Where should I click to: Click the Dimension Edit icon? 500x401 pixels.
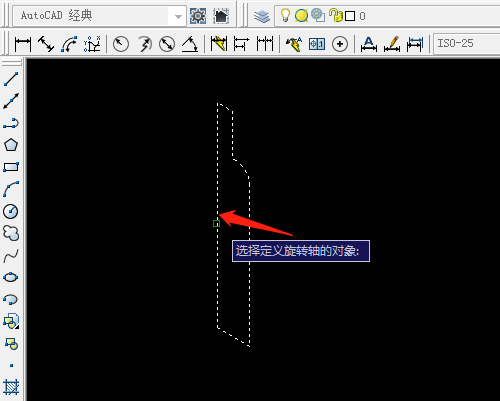coord(369,44)
